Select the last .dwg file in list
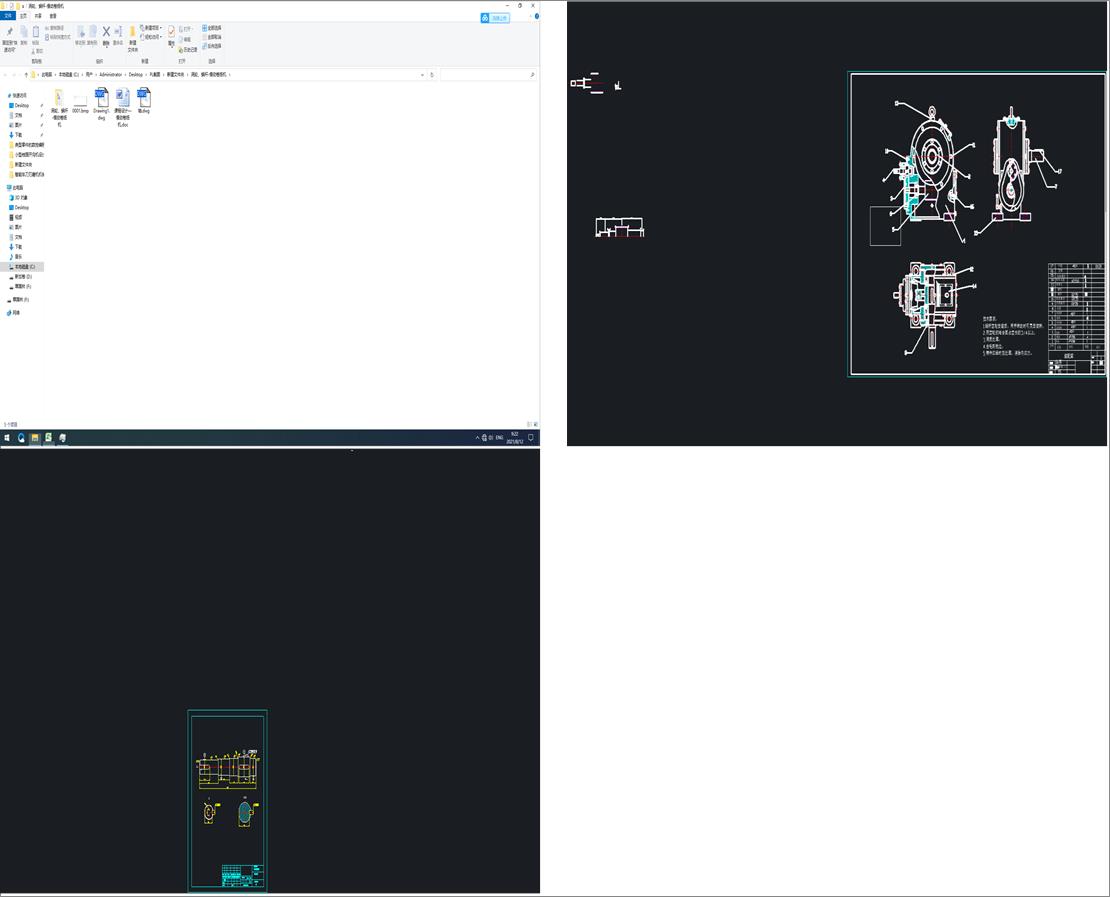The image size is (1110, 897). coord(144,101)
